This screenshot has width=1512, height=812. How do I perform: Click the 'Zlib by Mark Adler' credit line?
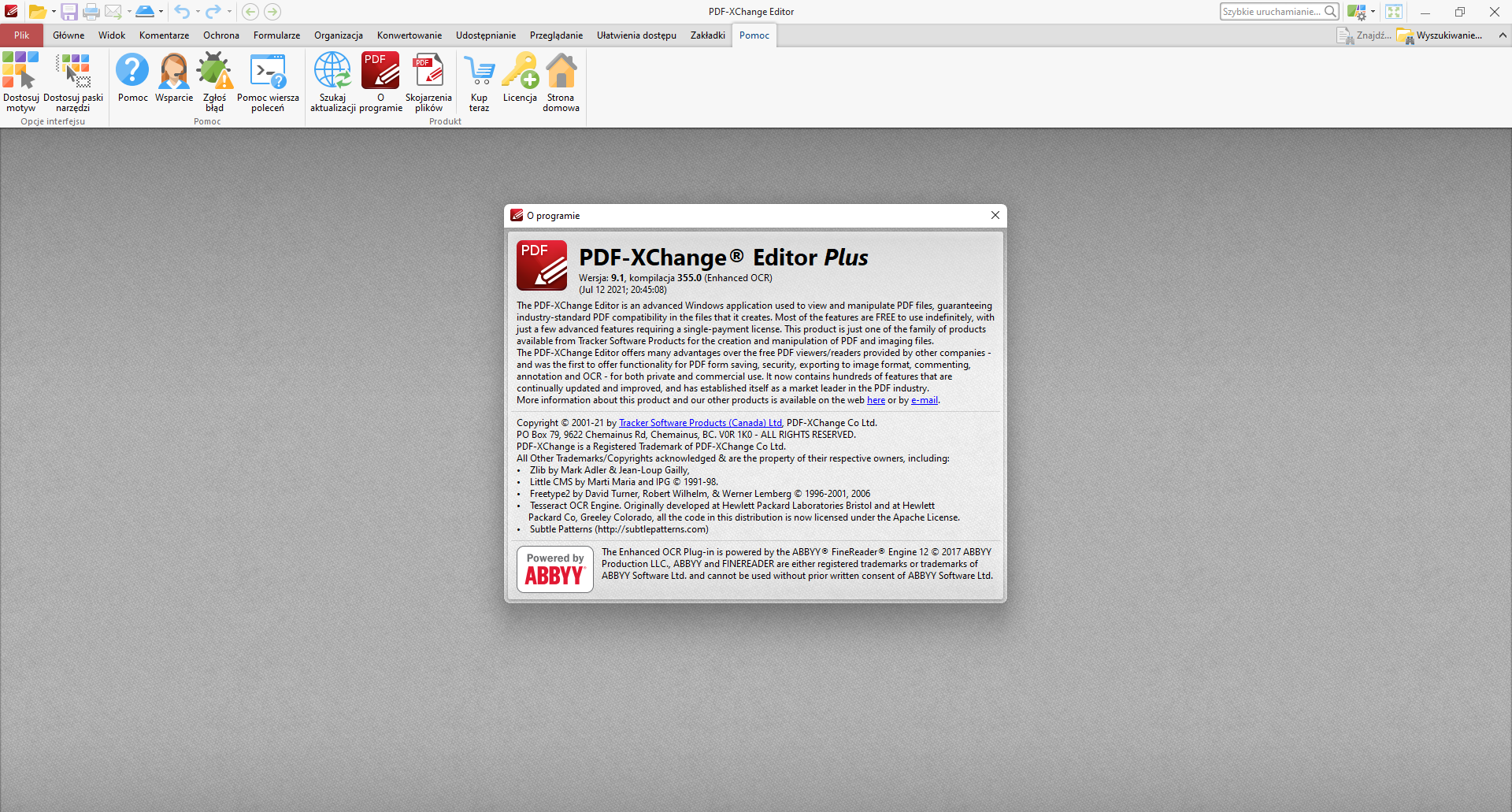click(x=610, y=470)
